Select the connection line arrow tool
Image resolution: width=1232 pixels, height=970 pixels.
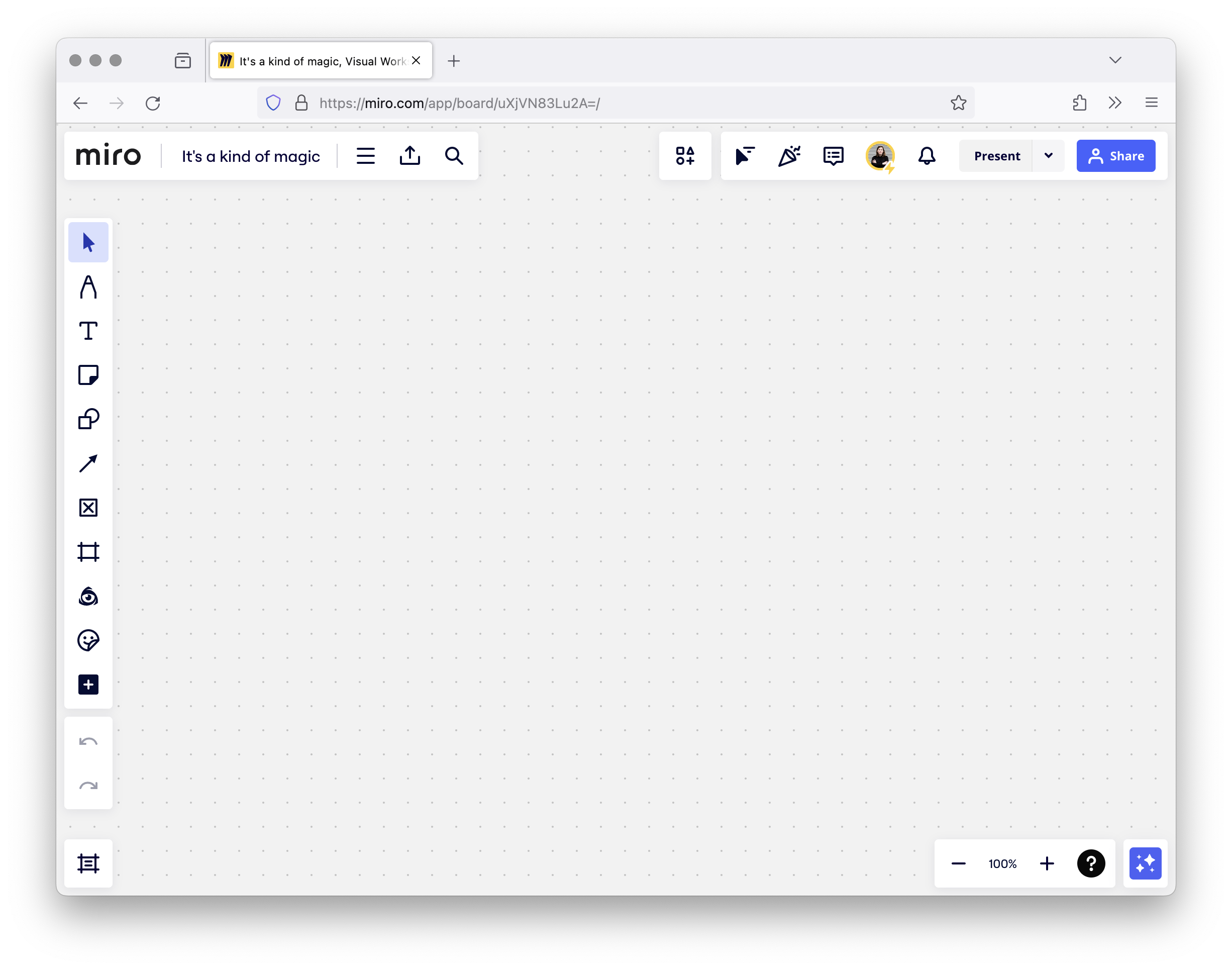88,463
